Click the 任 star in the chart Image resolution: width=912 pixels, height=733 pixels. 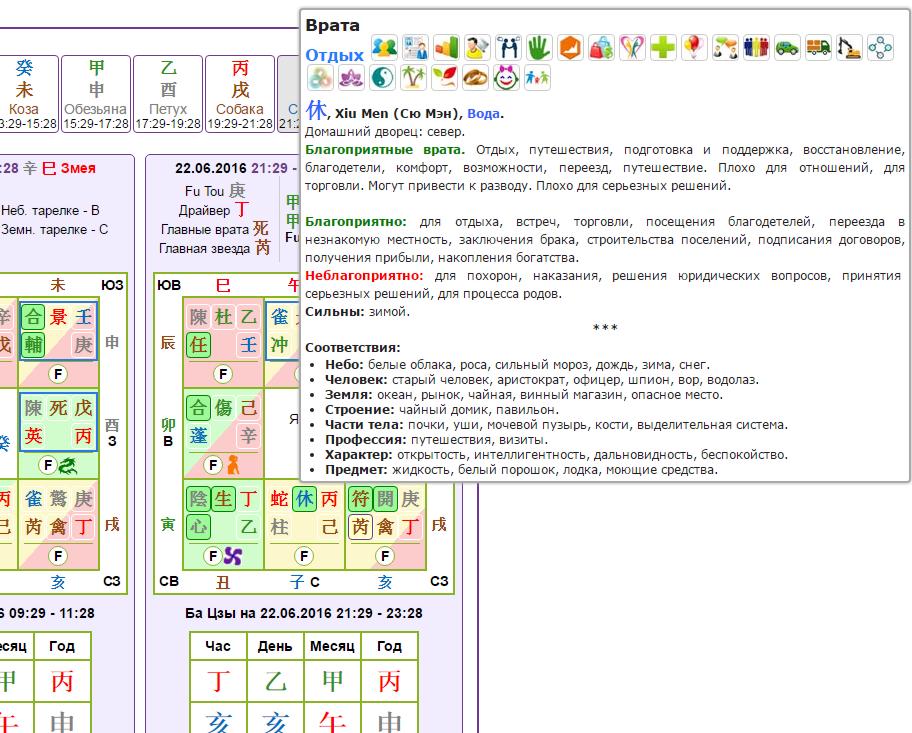(198, 345)
